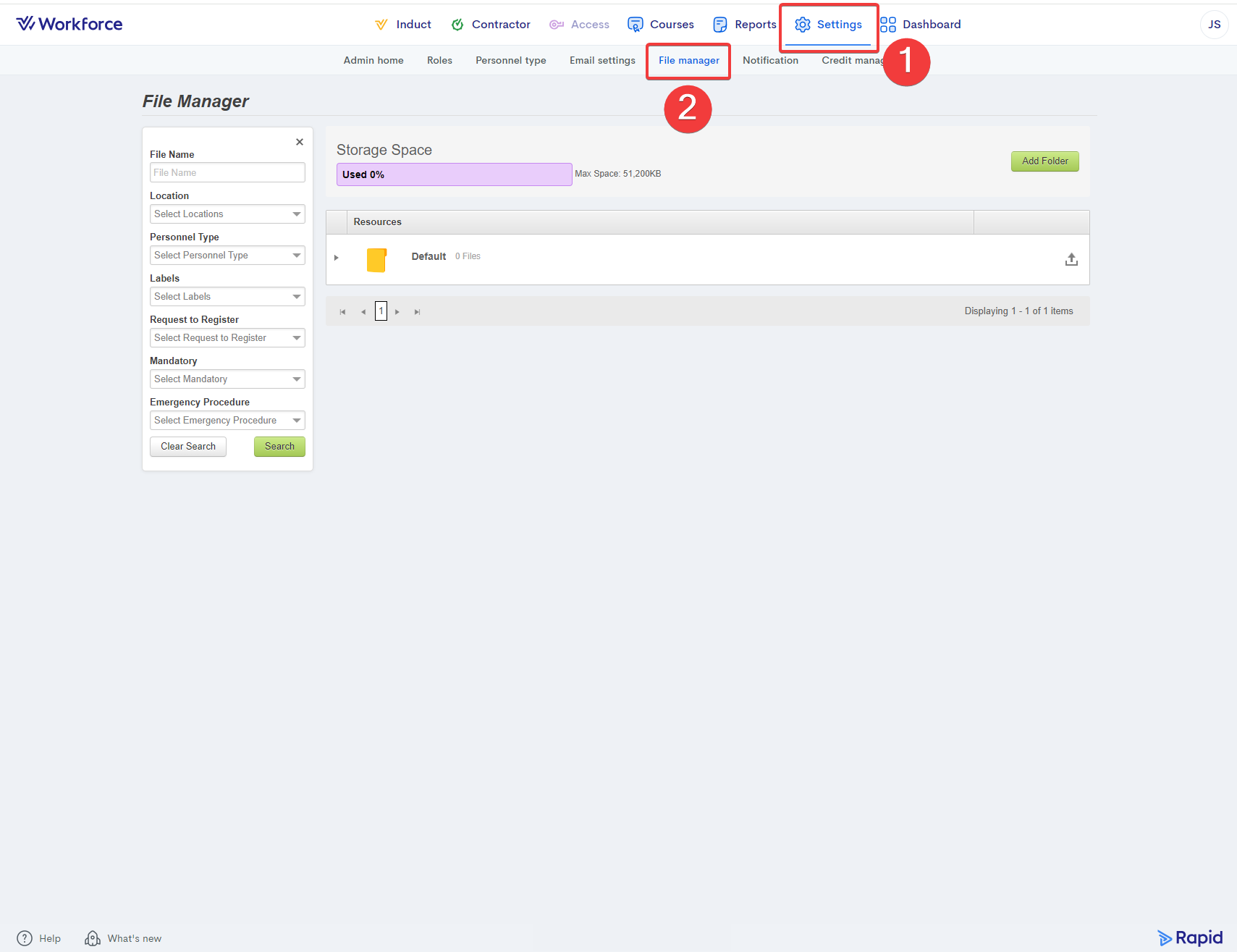The height and width of the screenshot is (952, 1237).
Task: Open the Select Locations dropdown
Action: coord(227,214)
